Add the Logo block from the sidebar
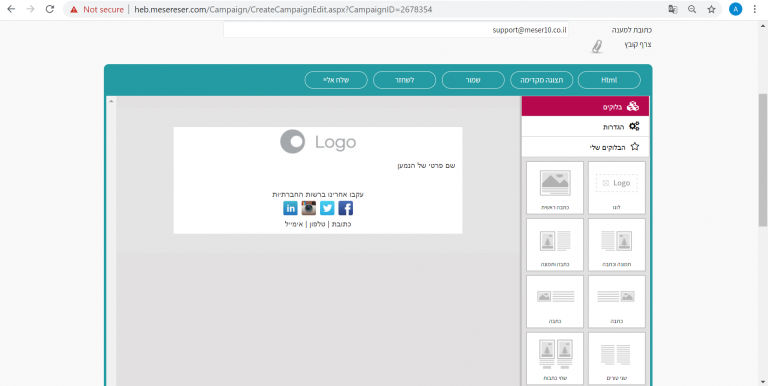This screenshot has width=768, height=386. point(617,188)
